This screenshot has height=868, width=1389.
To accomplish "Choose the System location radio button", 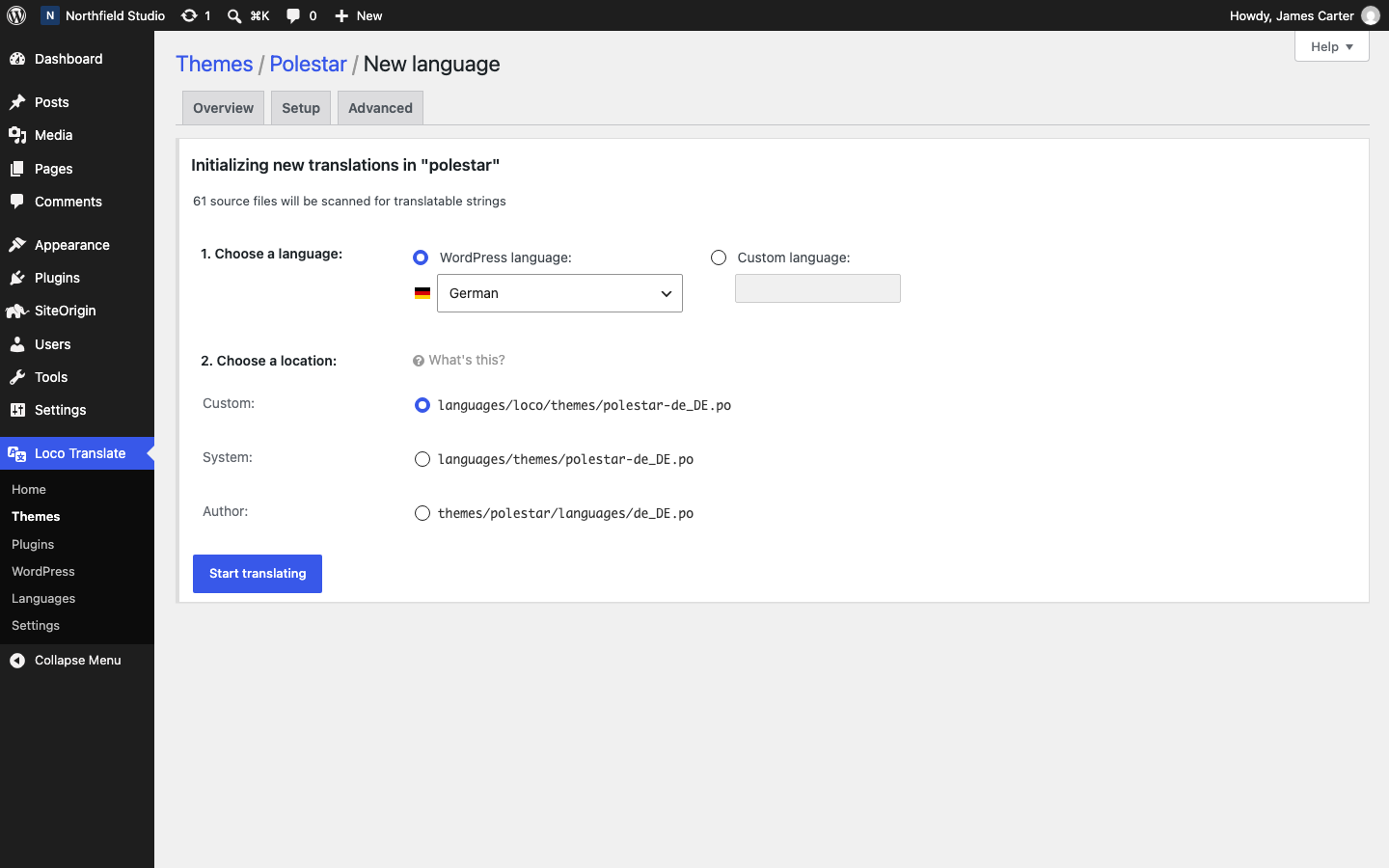I will click(422, 459).
